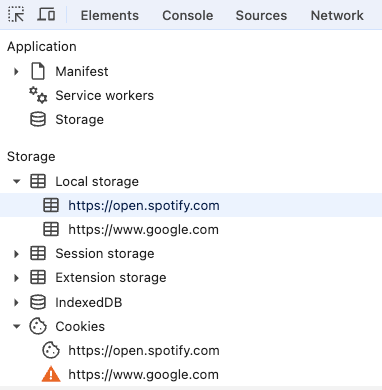Select www.google.com under Local storage

(143, 230)
